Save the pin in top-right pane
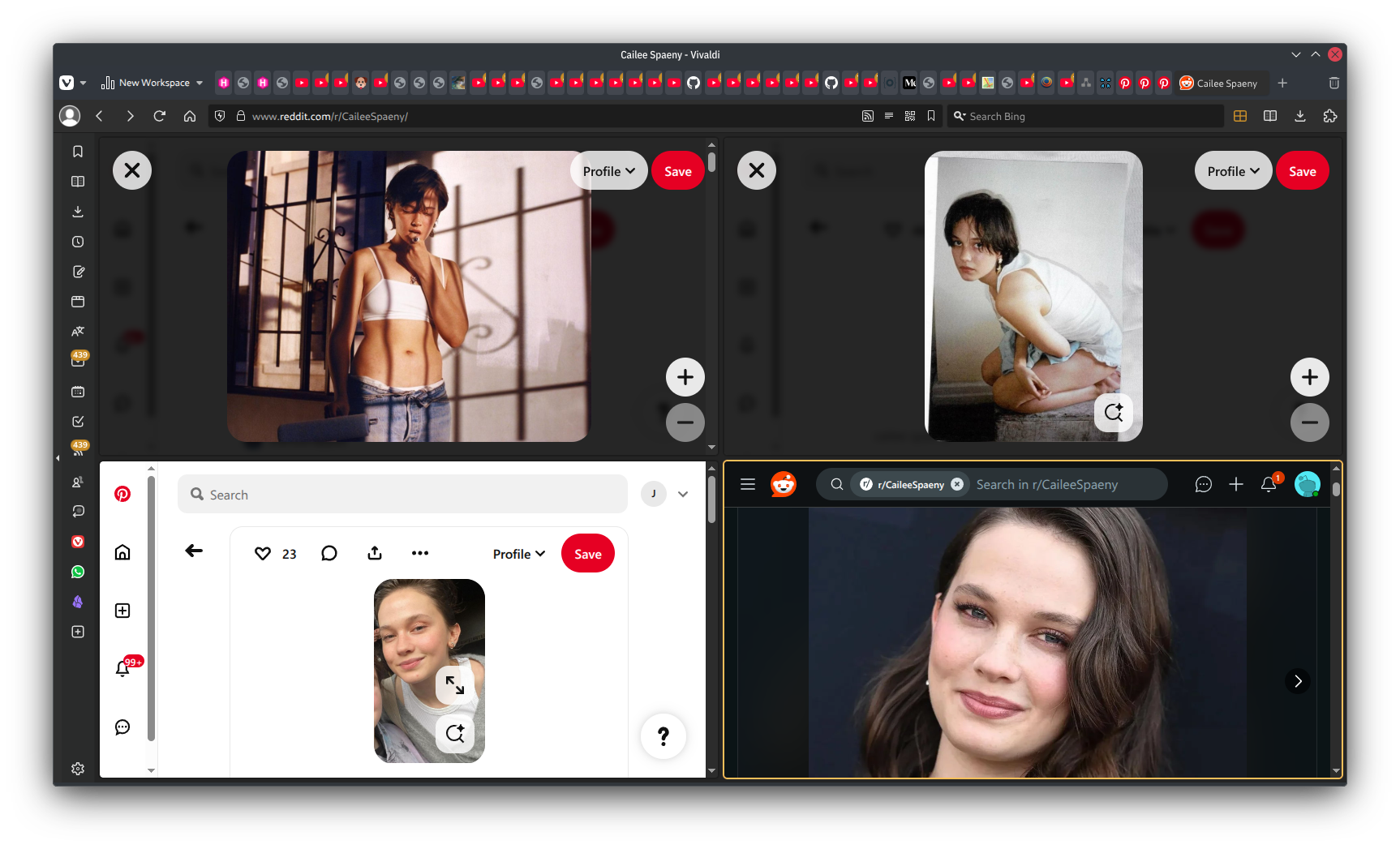The height and width of the screenshot is (849, 1400). point(1302,171)
